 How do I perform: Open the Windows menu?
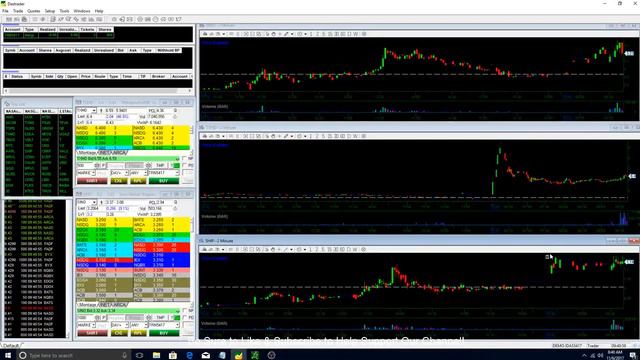82,11
